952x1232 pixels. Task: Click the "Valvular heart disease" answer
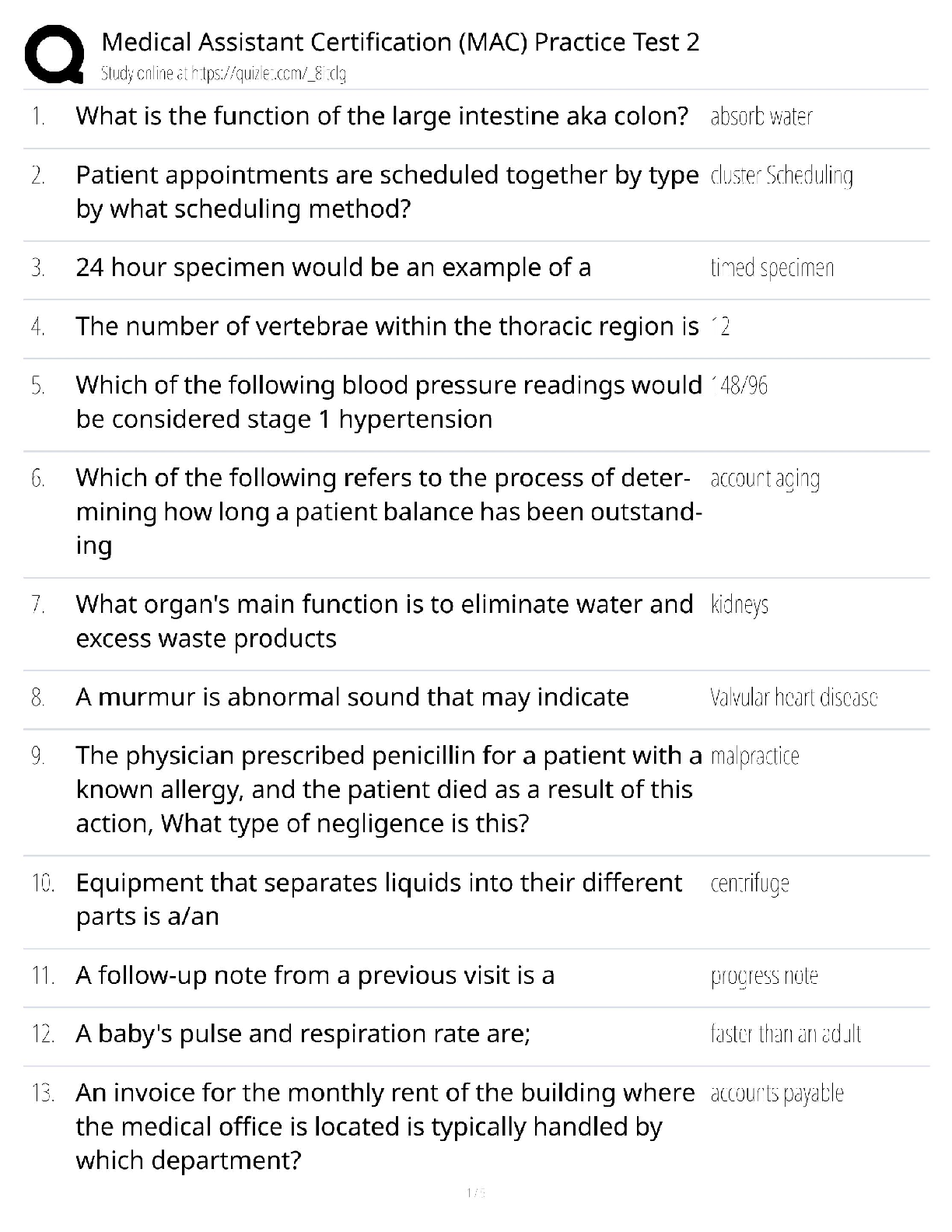(x=793, y=698)
